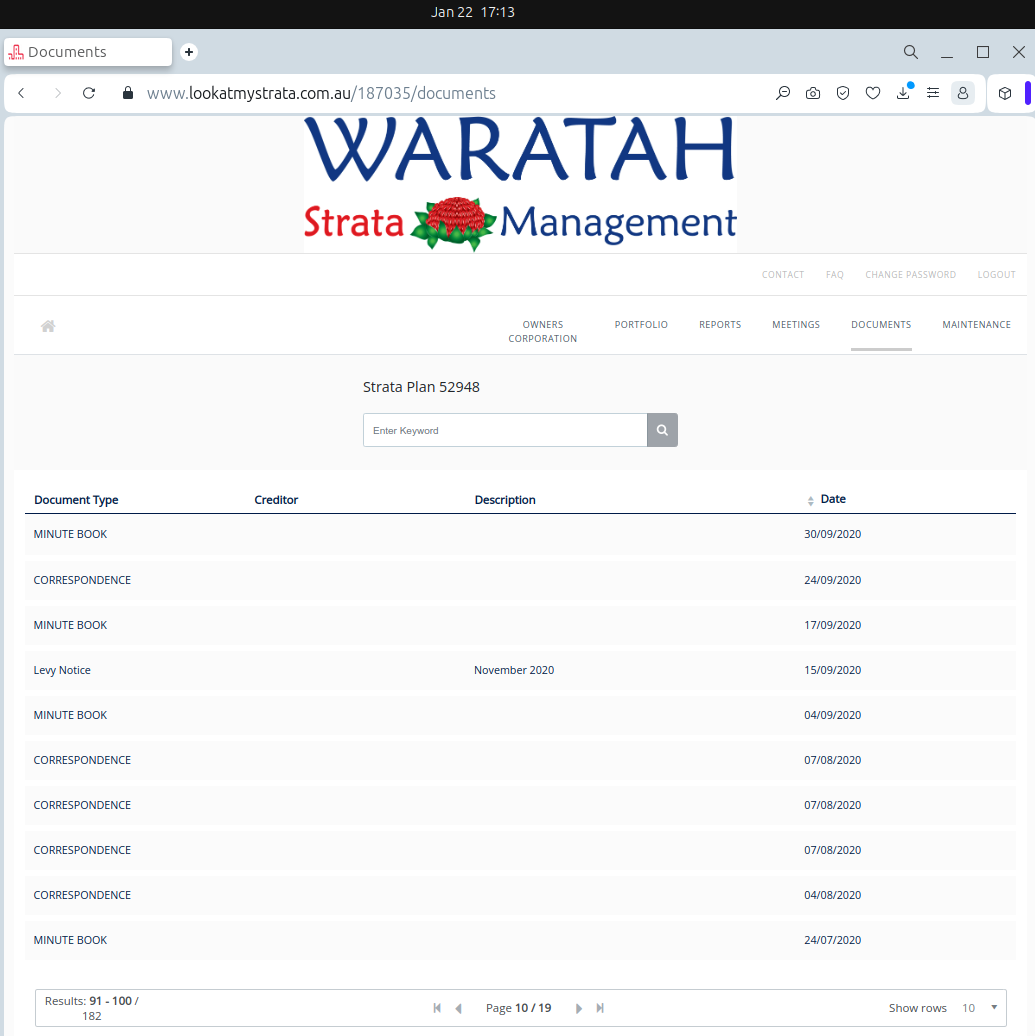Click the heart bookmark icon

click(873, 93)
